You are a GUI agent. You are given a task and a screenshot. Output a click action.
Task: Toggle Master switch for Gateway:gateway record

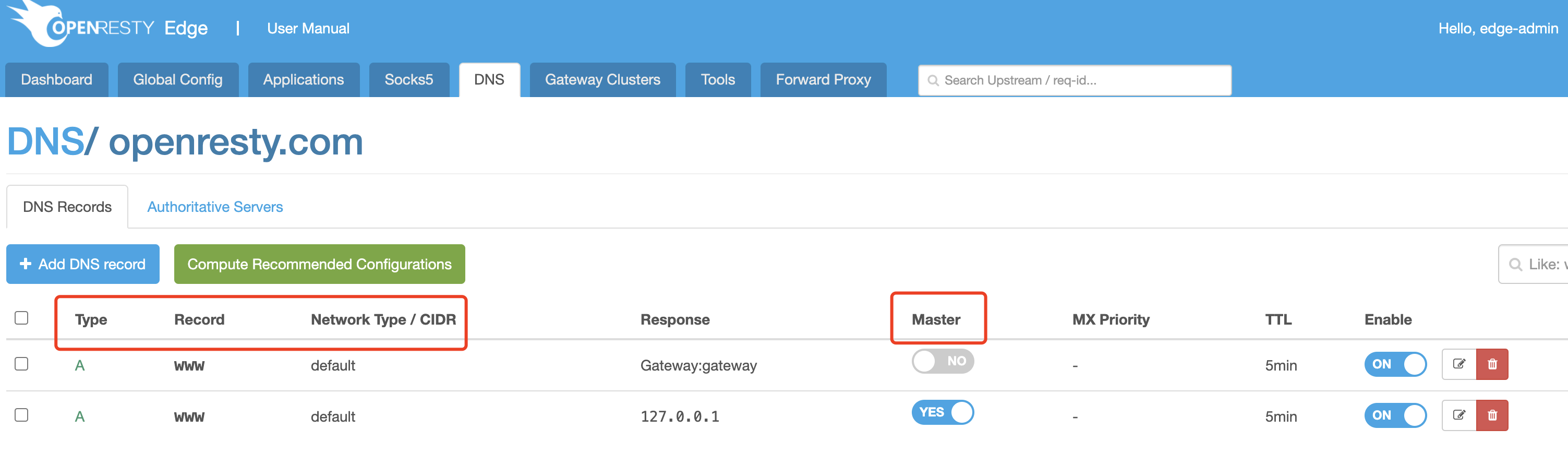tap(942, 361)
